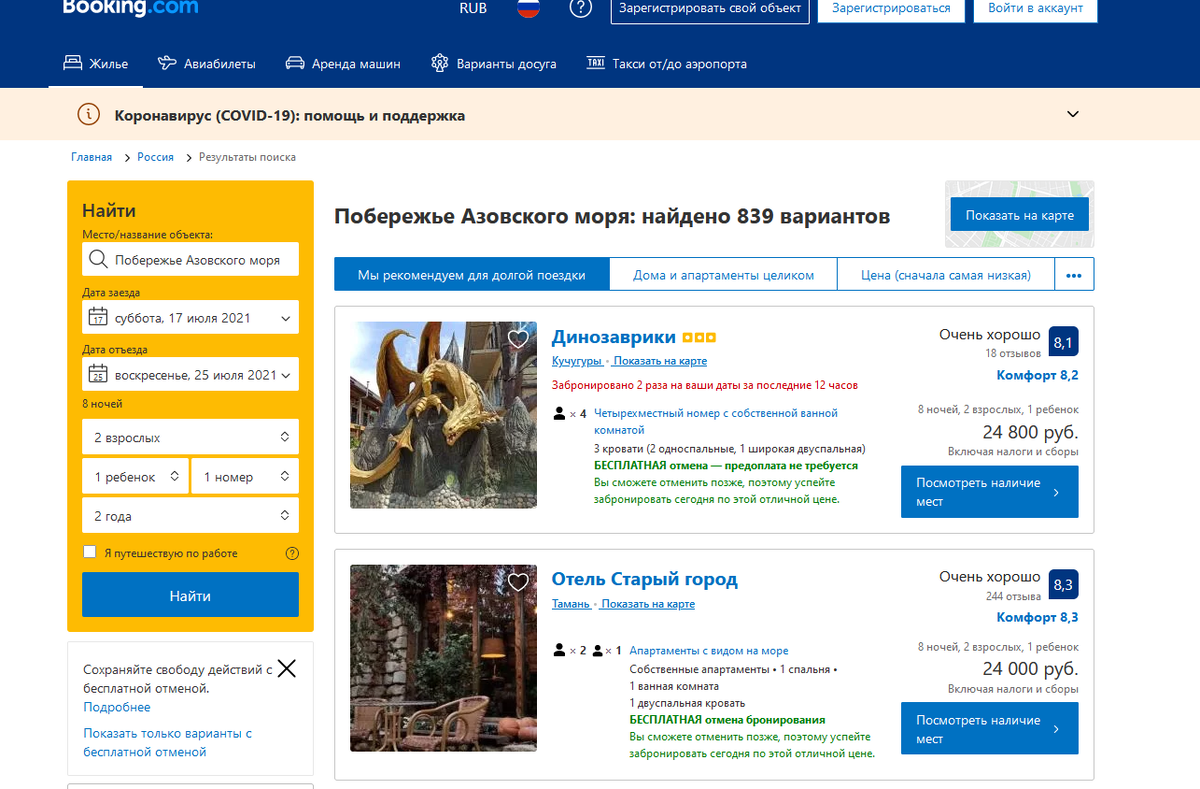Screen dimensions: 1200x789
Task: Open Апартаменты с видом на море link
Action: point(708,651)
